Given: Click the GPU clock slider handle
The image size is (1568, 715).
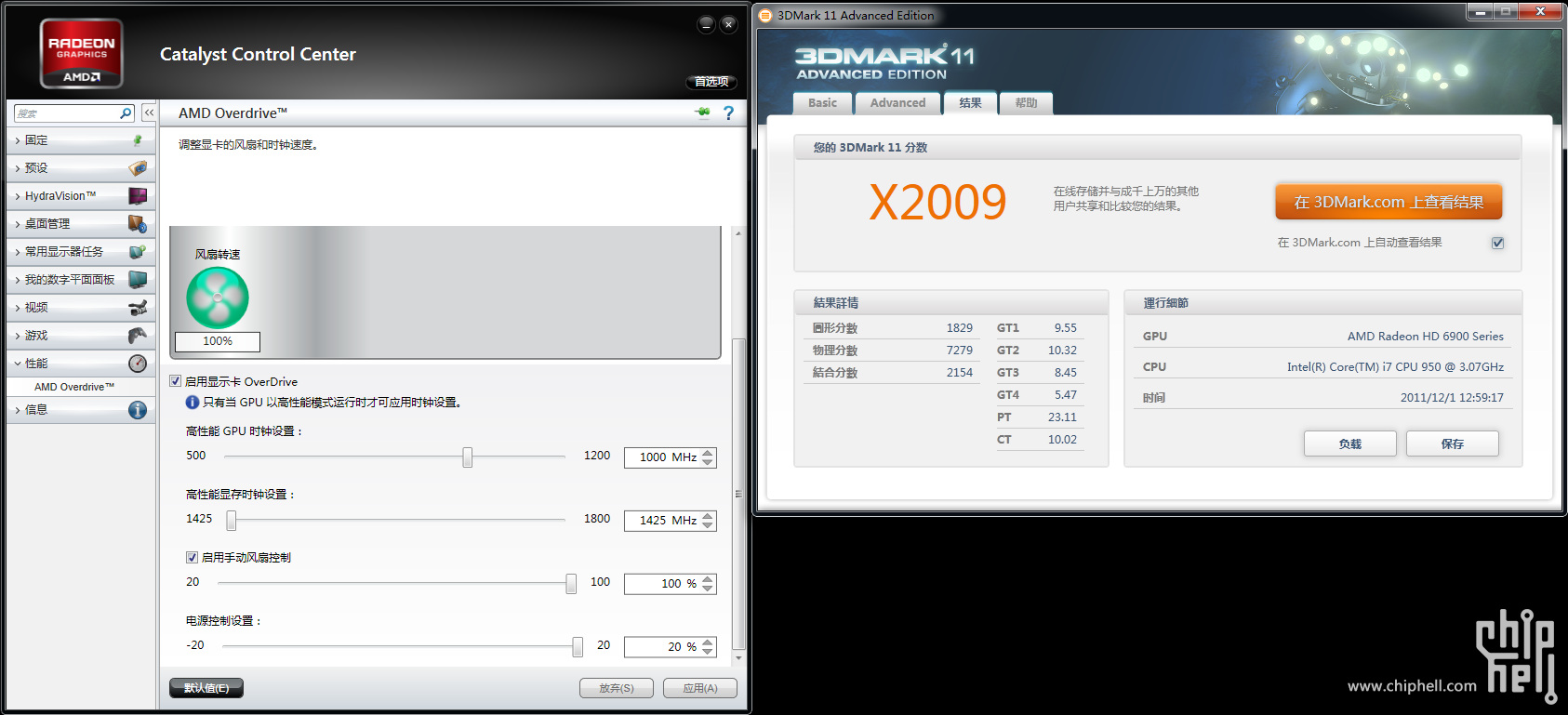Looking at the screenshot, I should pos(468,457).
